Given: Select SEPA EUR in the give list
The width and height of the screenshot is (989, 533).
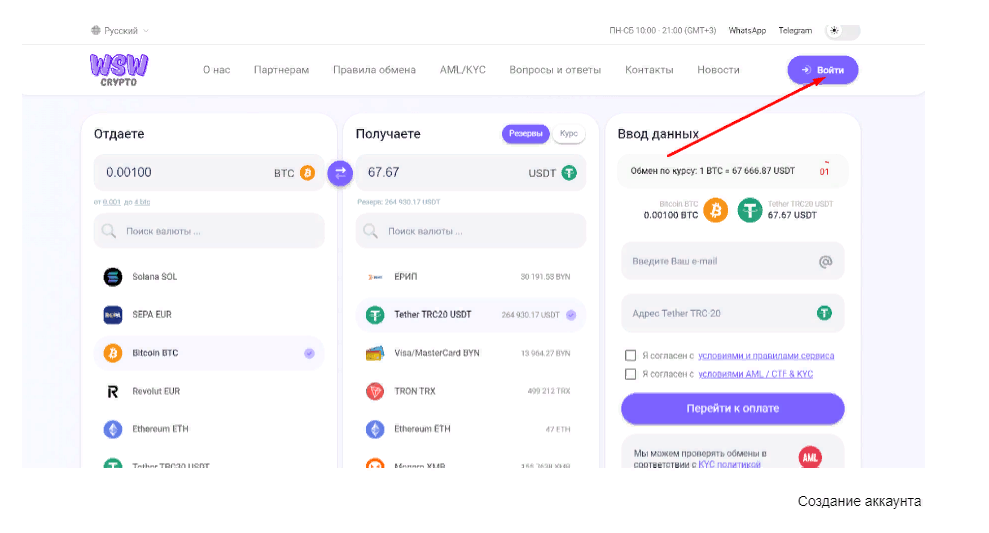Looking at the screenshot, I should [151, 315].
